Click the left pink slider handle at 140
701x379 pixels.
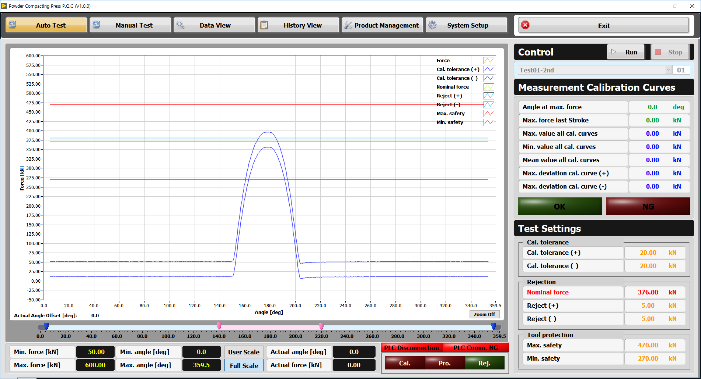(x=219, y=326)
